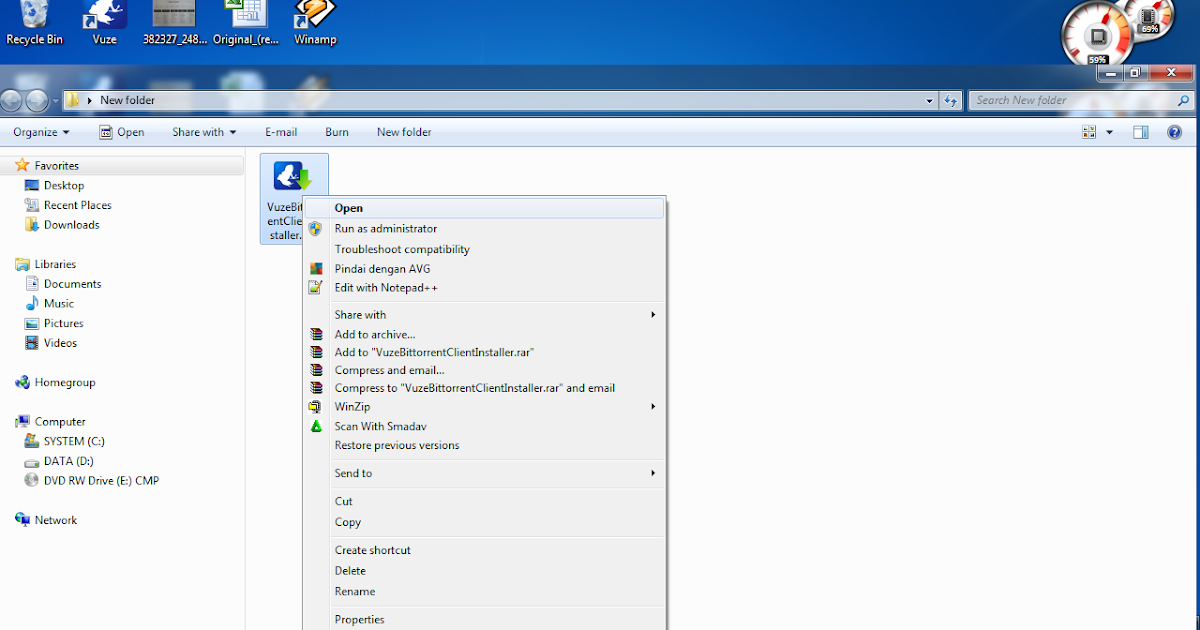Screen dimensions: 1200x630
Task: Click the Open toolbar button
Action: point(121,132)
